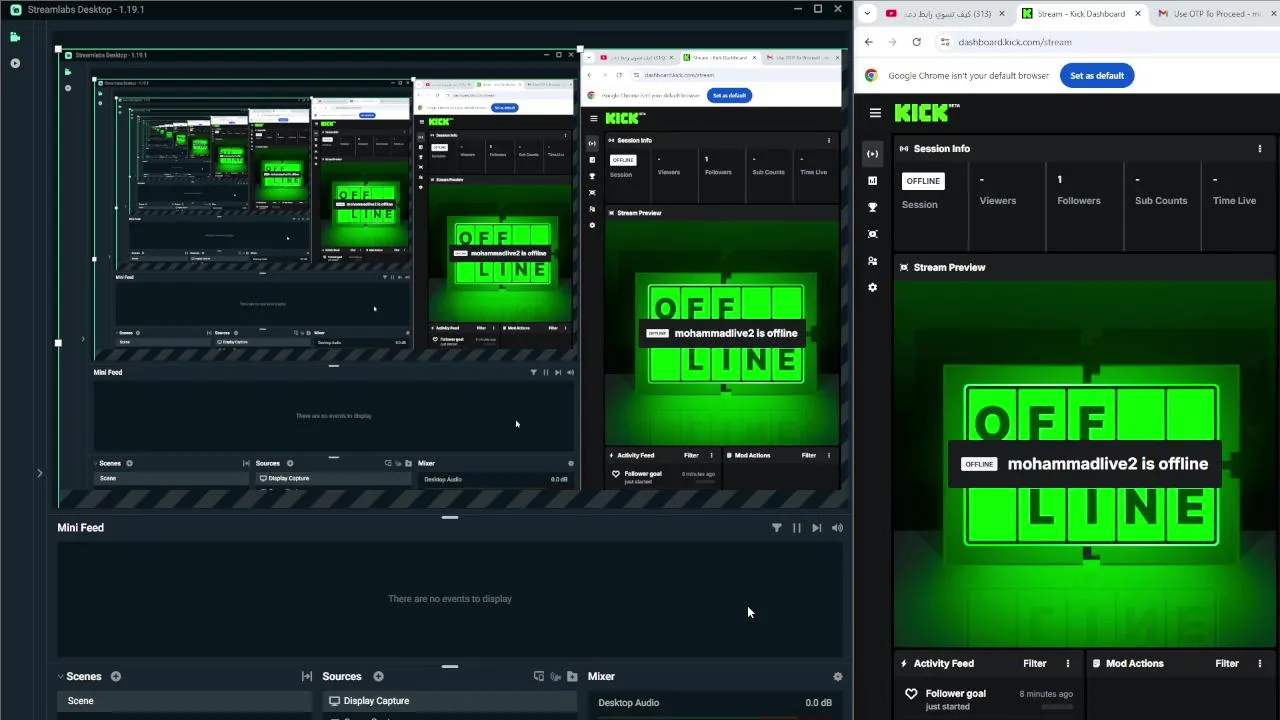Click the Google Chrome logo in infobar
The width and height of the screenshot is (1280, 720).
pyautogui.click(x=871, y=76)
